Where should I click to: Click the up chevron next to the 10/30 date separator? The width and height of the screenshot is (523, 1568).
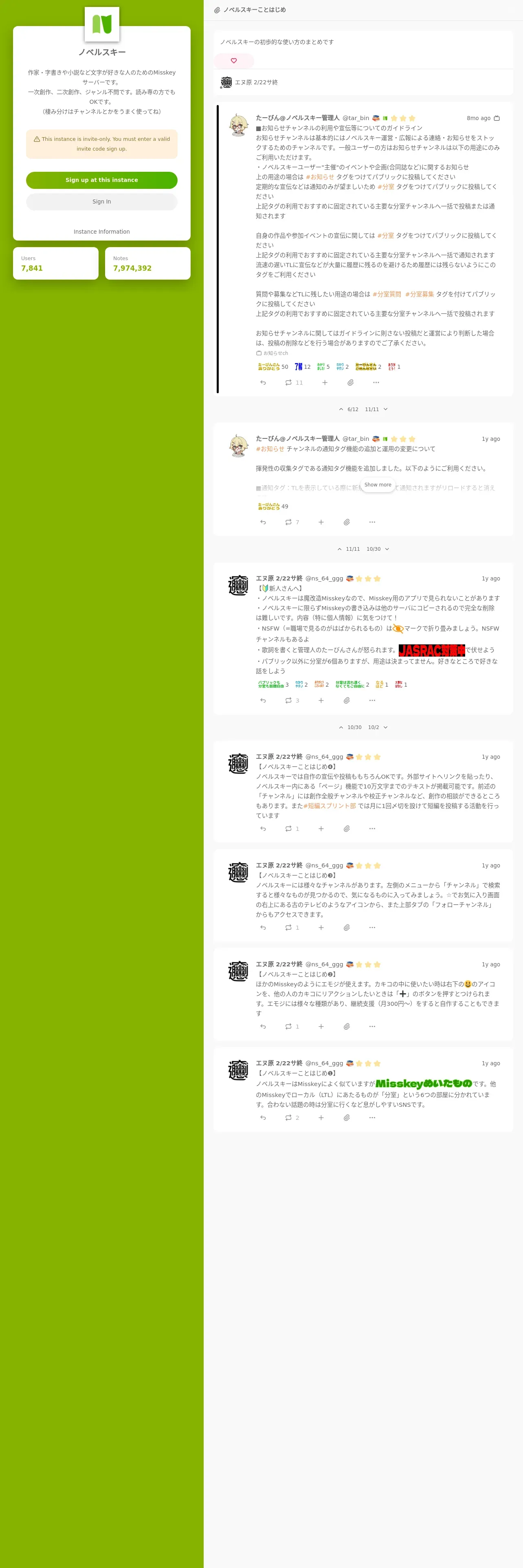coord(341,727)
